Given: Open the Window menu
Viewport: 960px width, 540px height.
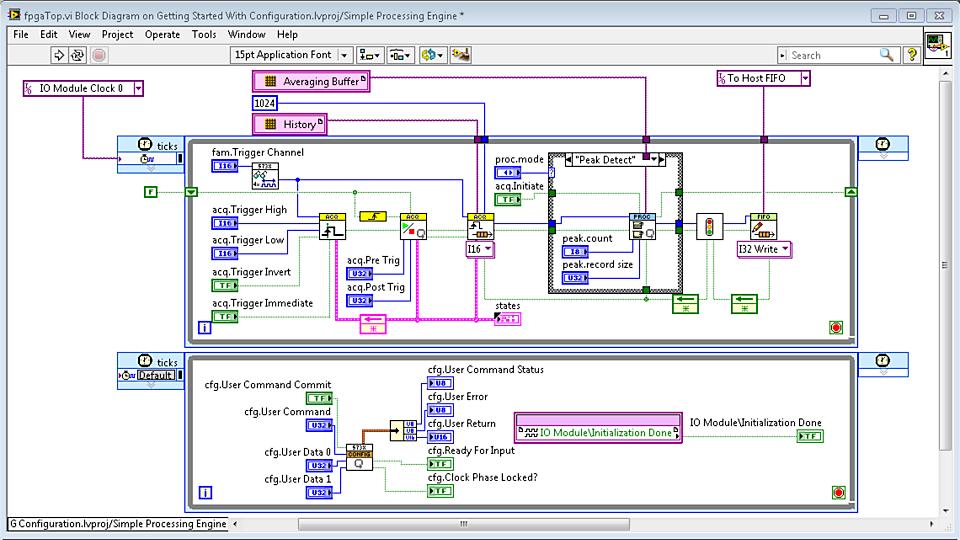Looking at the screenshot, I should [246, 34].
